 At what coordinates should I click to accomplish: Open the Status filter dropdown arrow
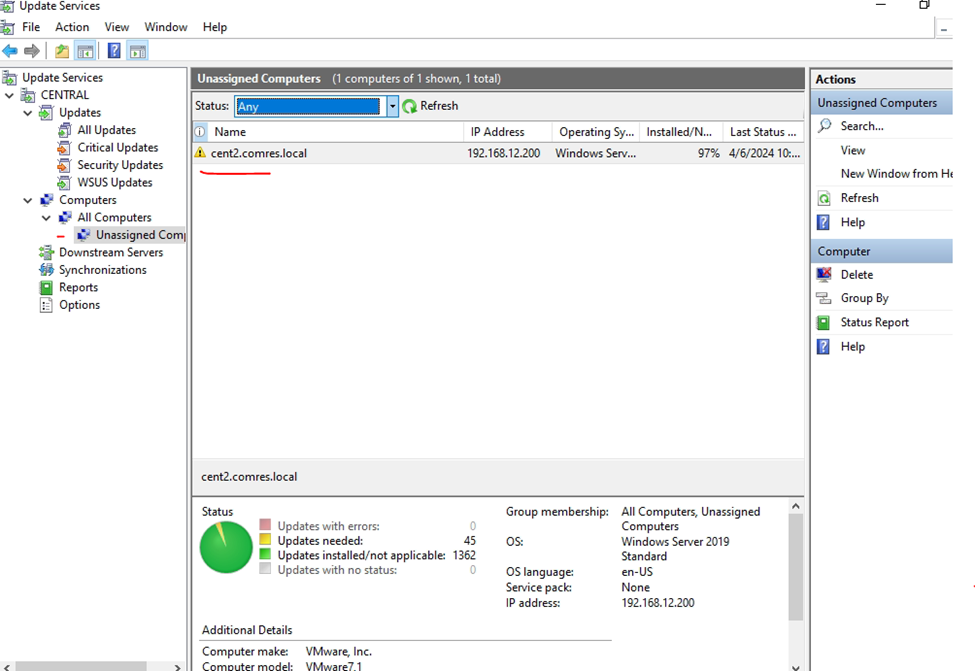pyautogui.click(x=392, y=106)
